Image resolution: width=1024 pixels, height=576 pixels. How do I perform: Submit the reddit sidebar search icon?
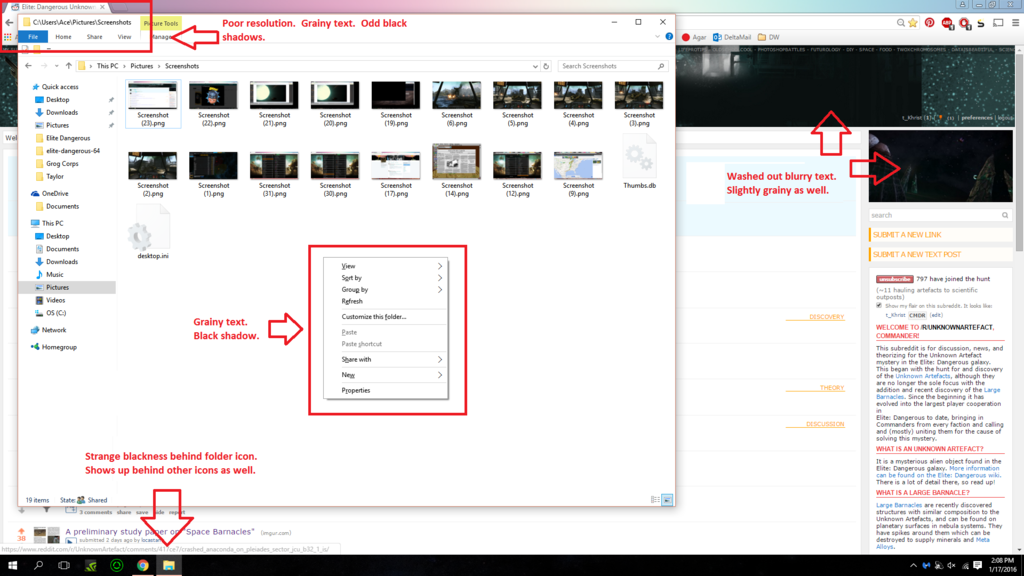[x=1005, y=215]
